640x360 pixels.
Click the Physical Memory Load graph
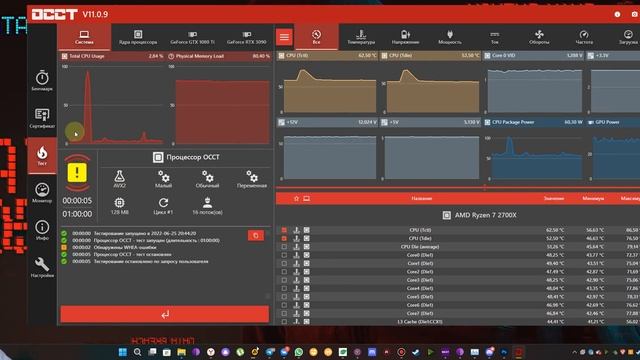point(220,99)
